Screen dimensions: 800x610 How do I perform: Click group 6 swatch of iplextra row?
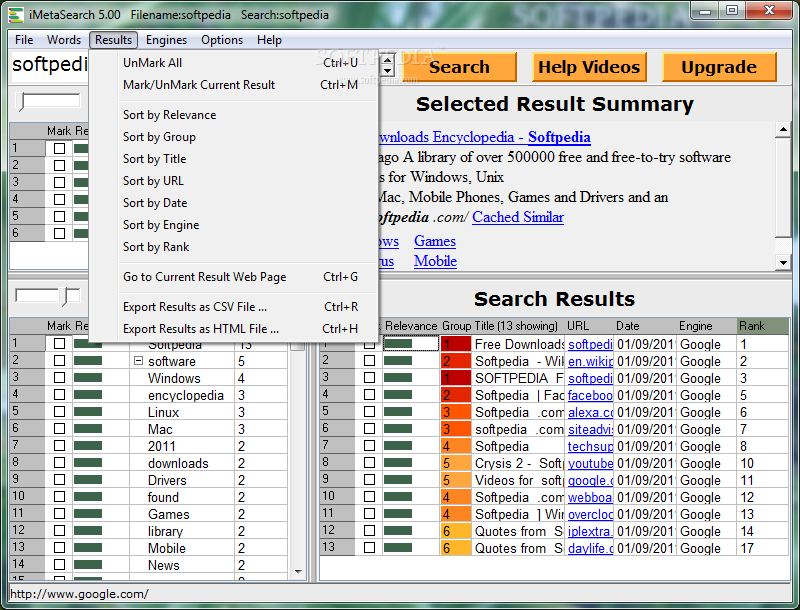tap(456, 531)
